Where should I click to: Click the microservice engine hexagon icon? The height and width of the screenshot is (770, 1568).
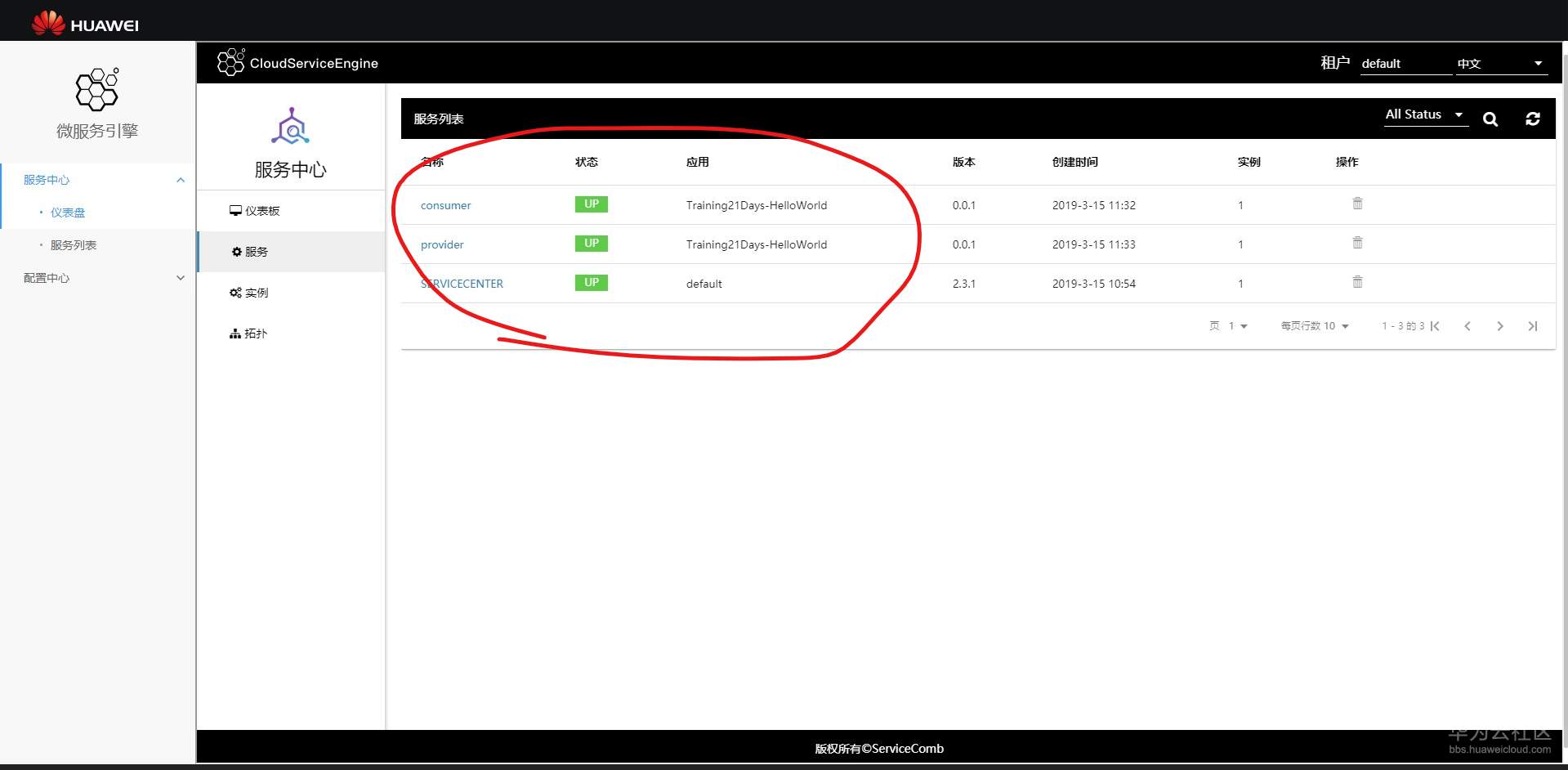(x=97, y=89)
